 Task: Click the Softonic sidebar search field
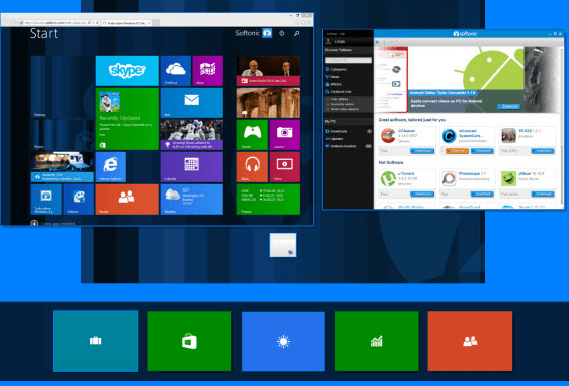pyautogui.click(x=348, y=60)
